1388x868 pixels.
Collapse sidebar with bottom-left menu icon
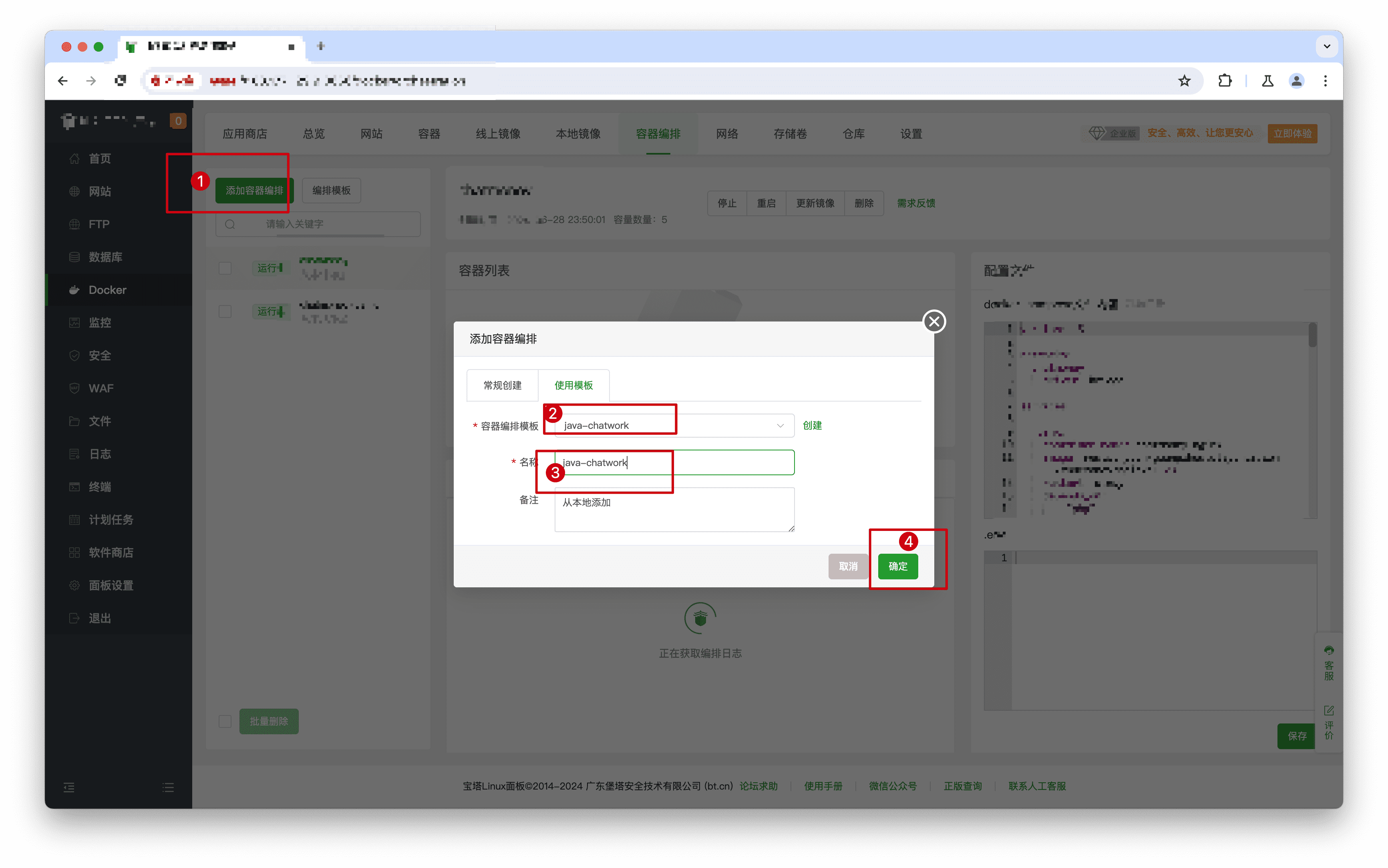69,787
